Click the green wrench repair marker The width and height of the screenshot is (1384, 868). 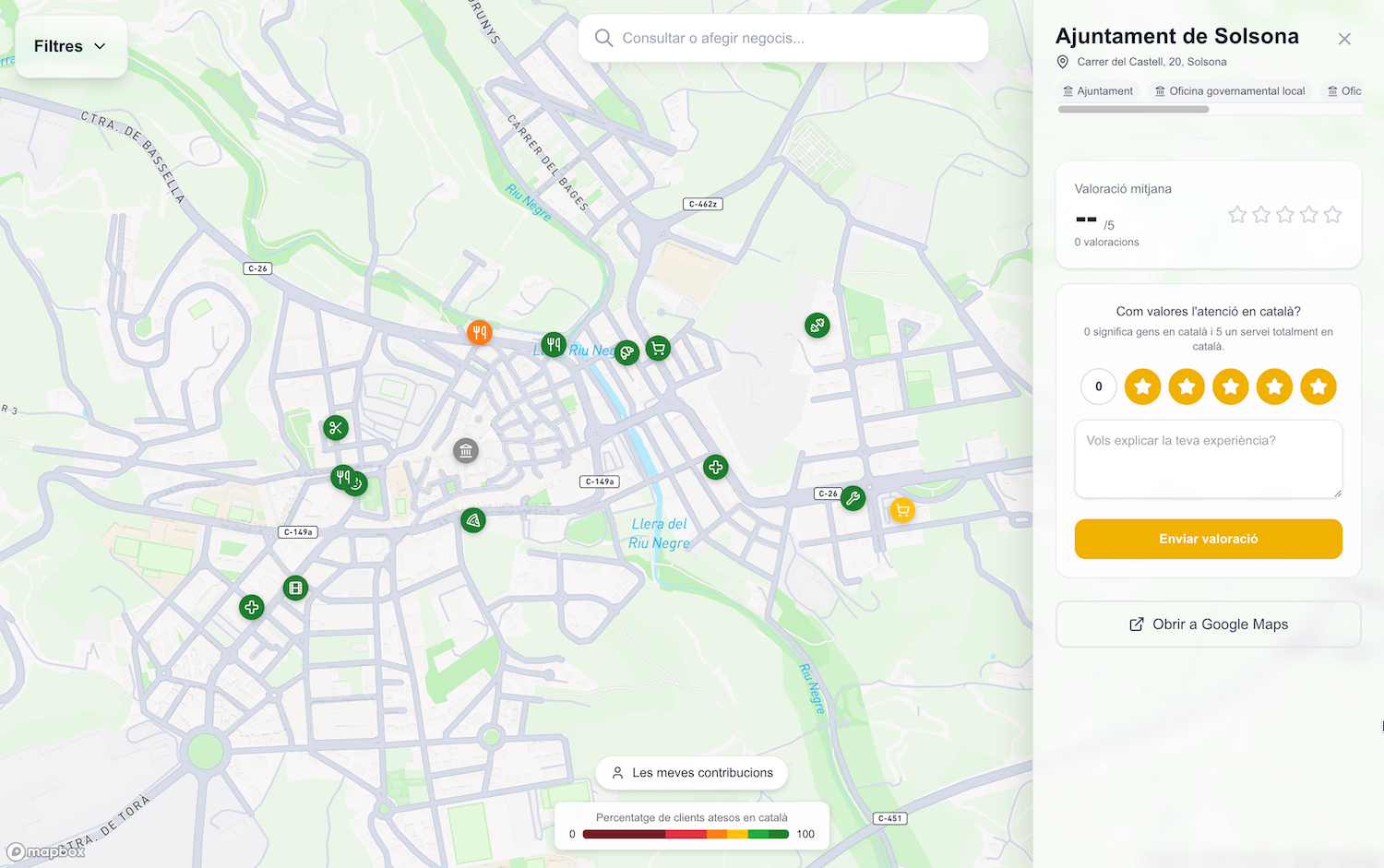coord(853,498)
